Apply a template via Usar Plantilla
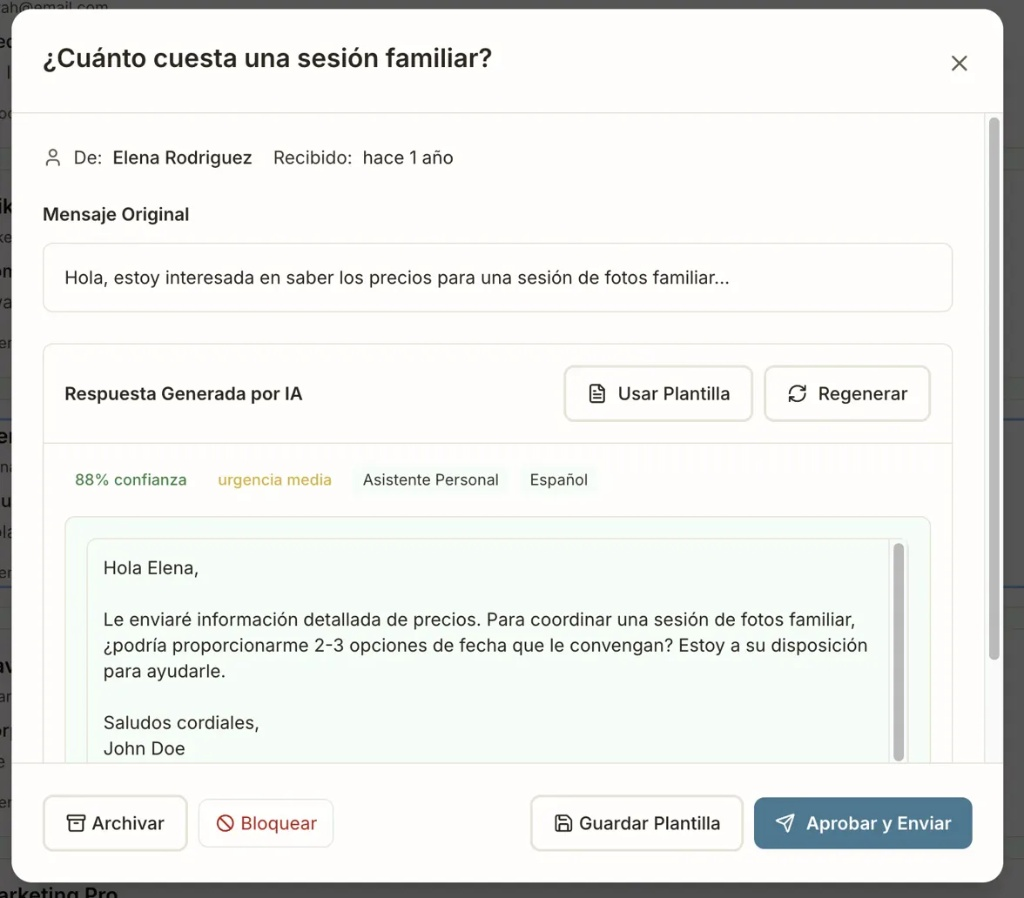 tap(657, 393)
